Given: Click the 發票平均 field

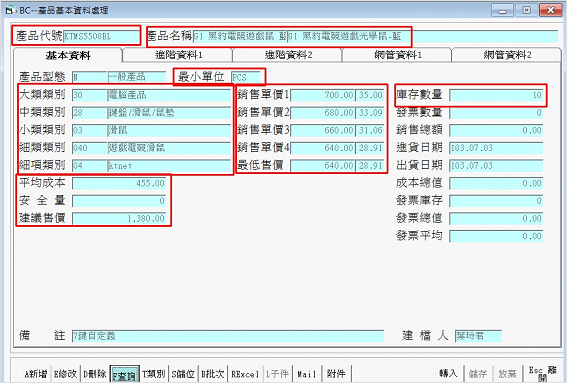Looking at the screenshot, I should point(496,236).
